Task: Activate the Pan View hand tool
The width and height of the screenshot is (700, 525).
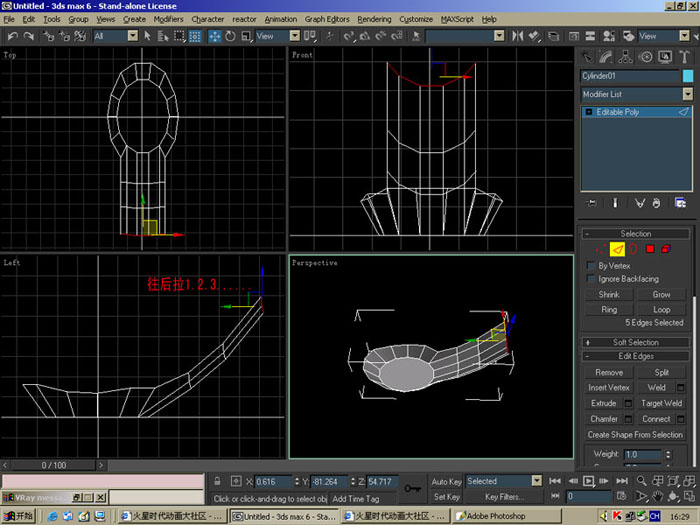Action: (657, 496)
